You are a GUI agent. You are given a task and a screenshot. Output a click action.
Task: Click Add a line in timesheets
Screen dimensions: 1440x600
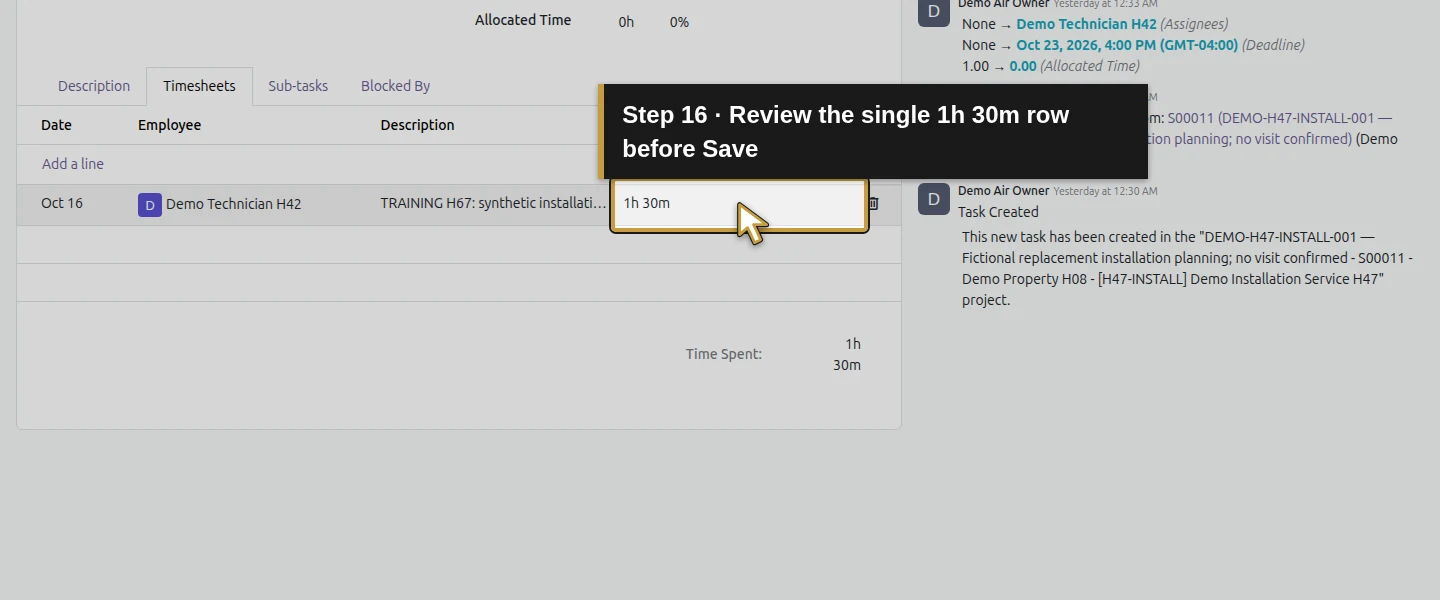pos(73,164)
